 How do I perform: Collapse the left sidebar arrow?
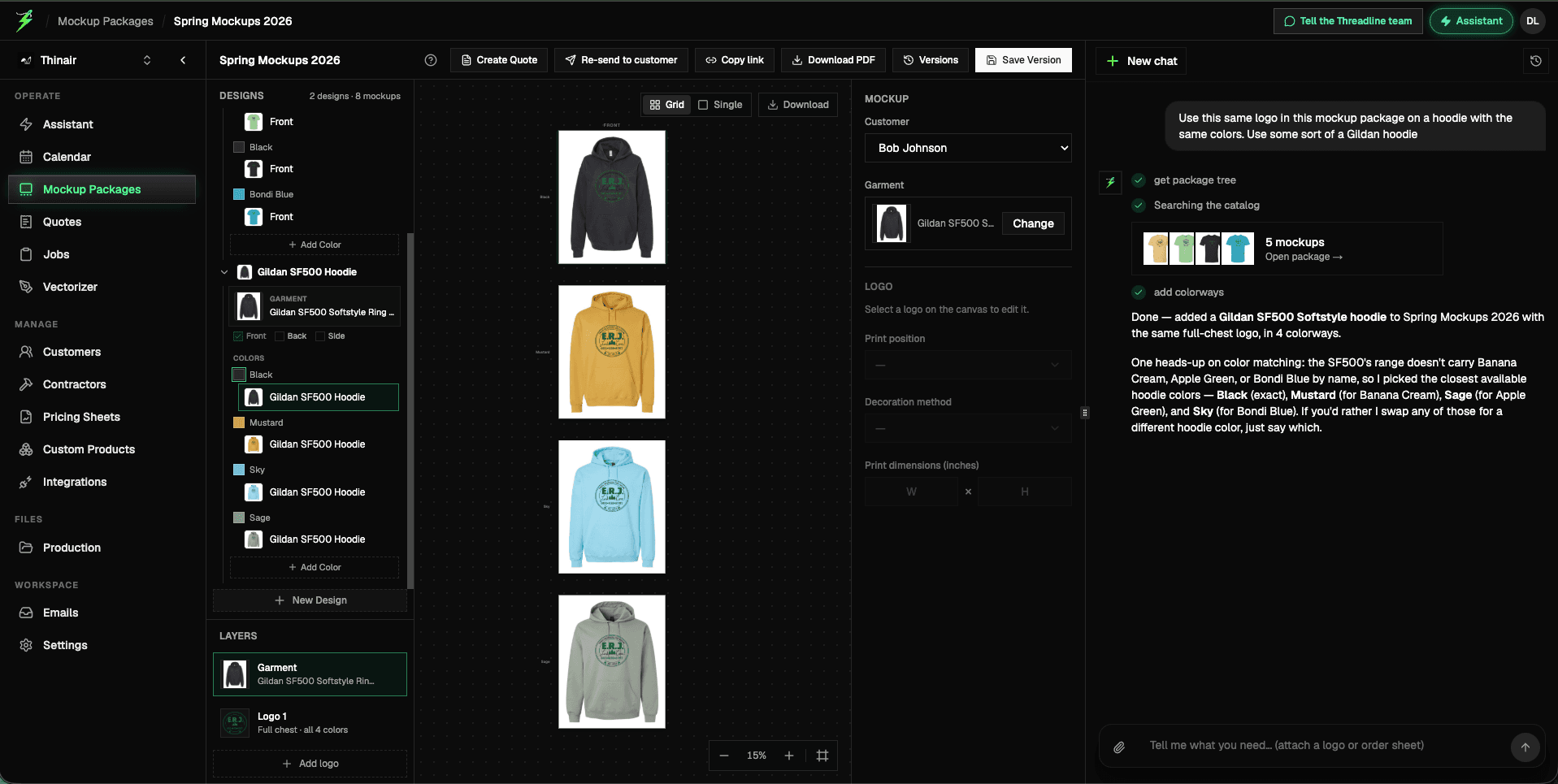[x=183, y=60]
